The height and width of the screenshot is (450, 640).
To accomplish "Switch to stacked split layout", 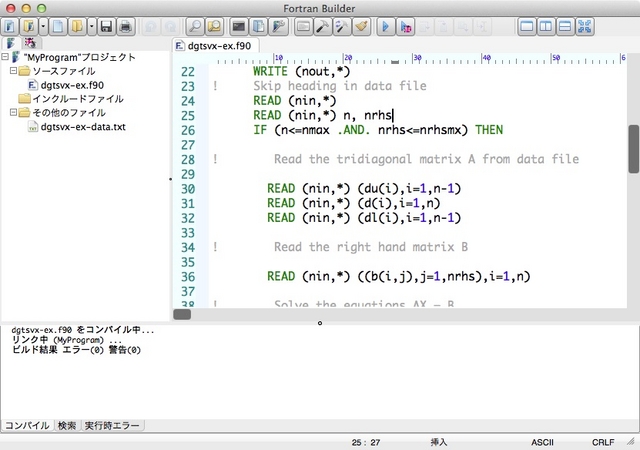I will click(565, 27).
